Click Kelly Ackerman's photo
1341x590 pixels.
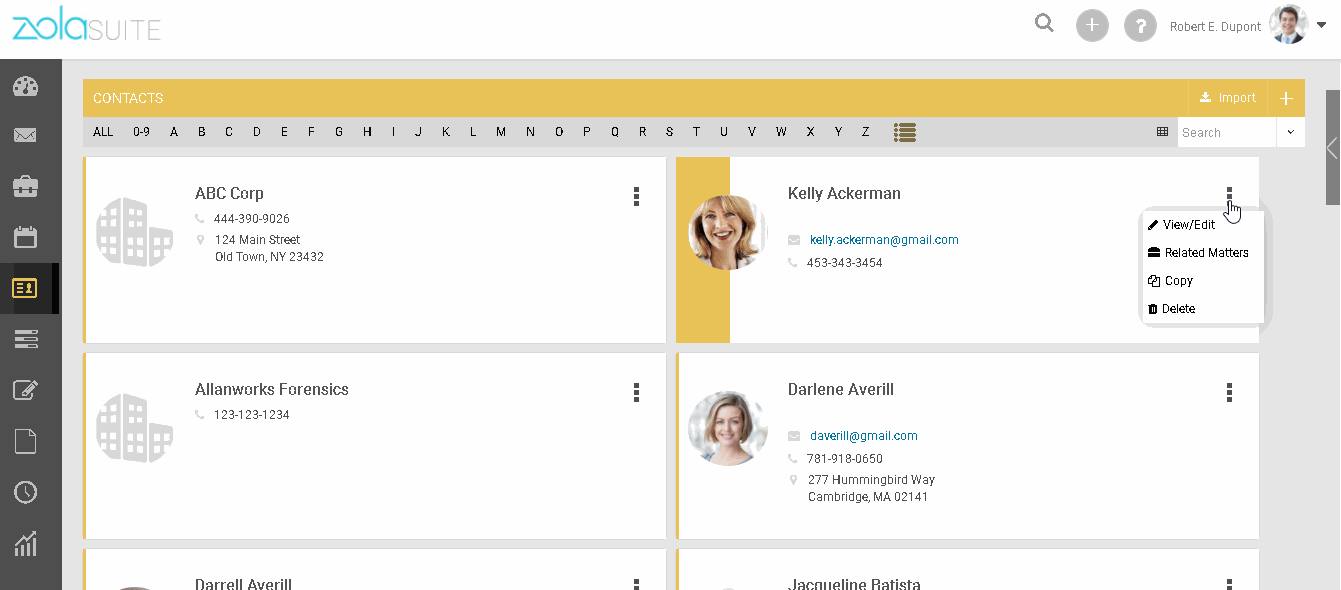tap(728, 232)
